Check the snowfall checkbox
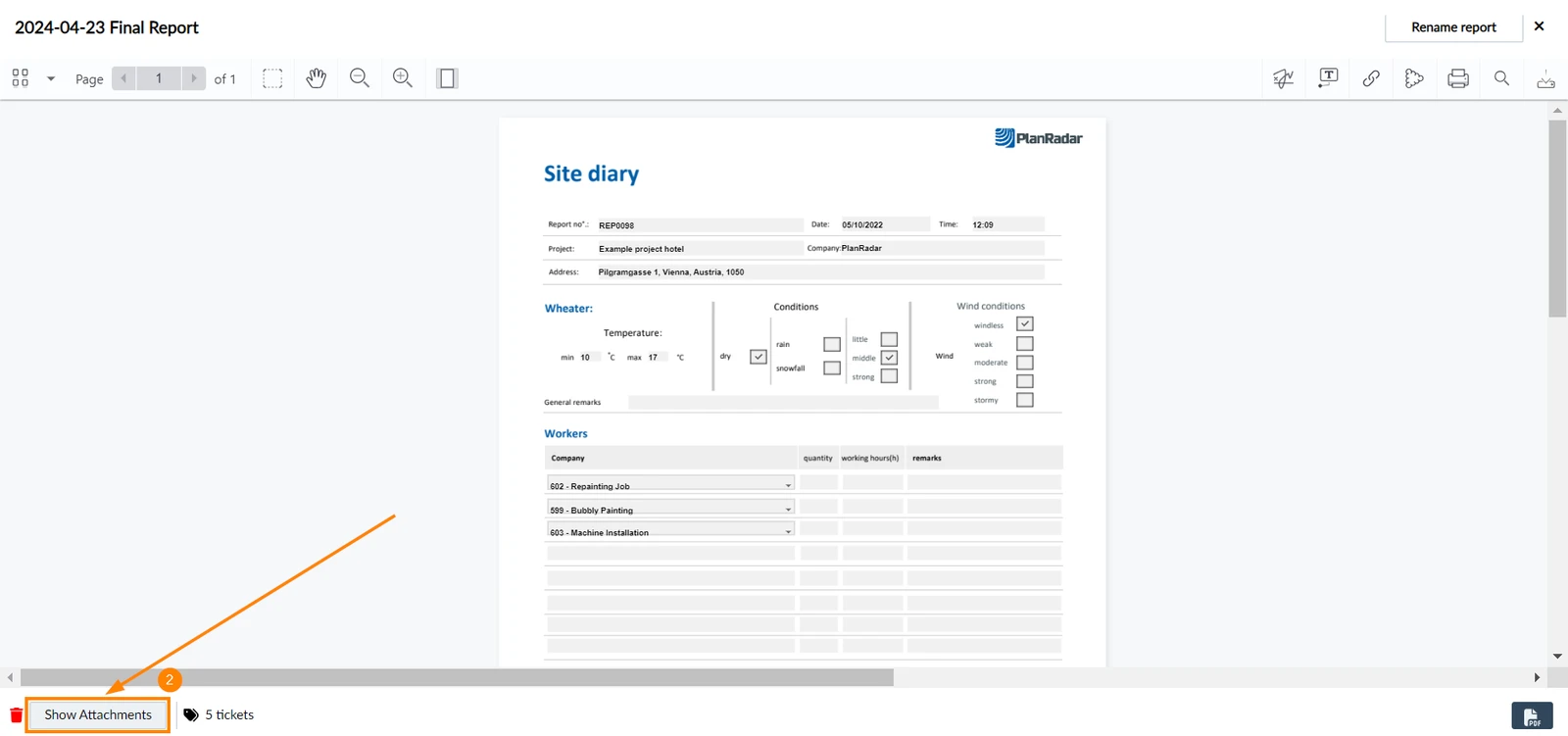The height and width of the screenshot is (736, 1568). point(832,368)
